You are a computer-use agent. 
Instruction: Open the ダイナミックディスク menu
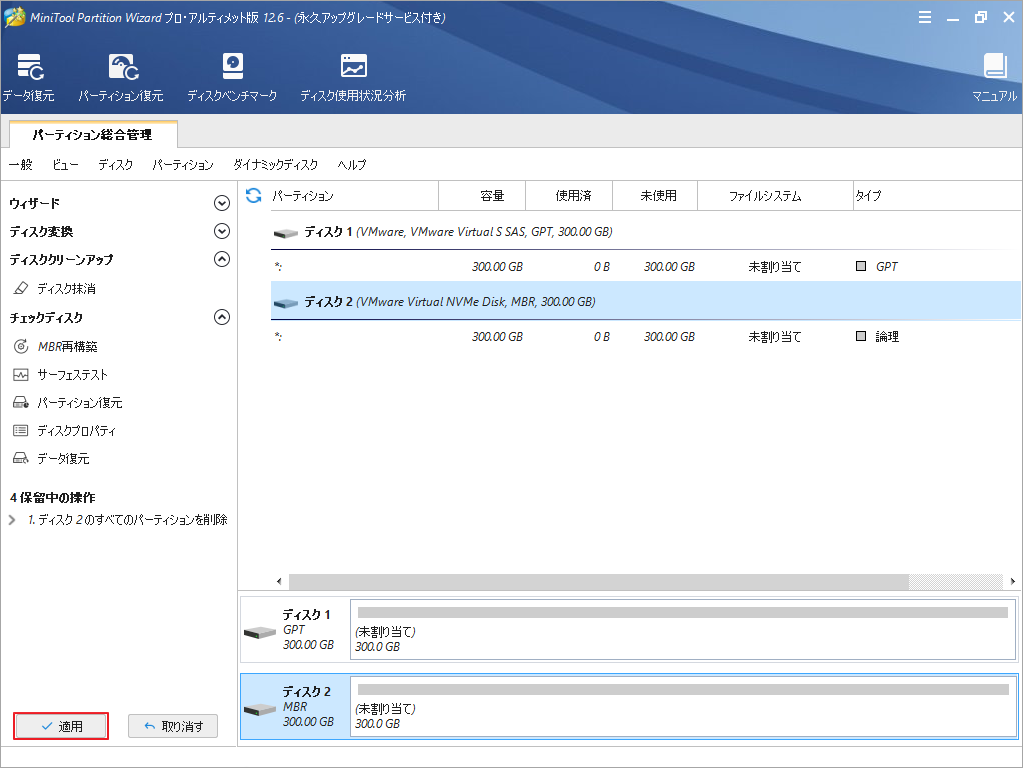point(277,165)
